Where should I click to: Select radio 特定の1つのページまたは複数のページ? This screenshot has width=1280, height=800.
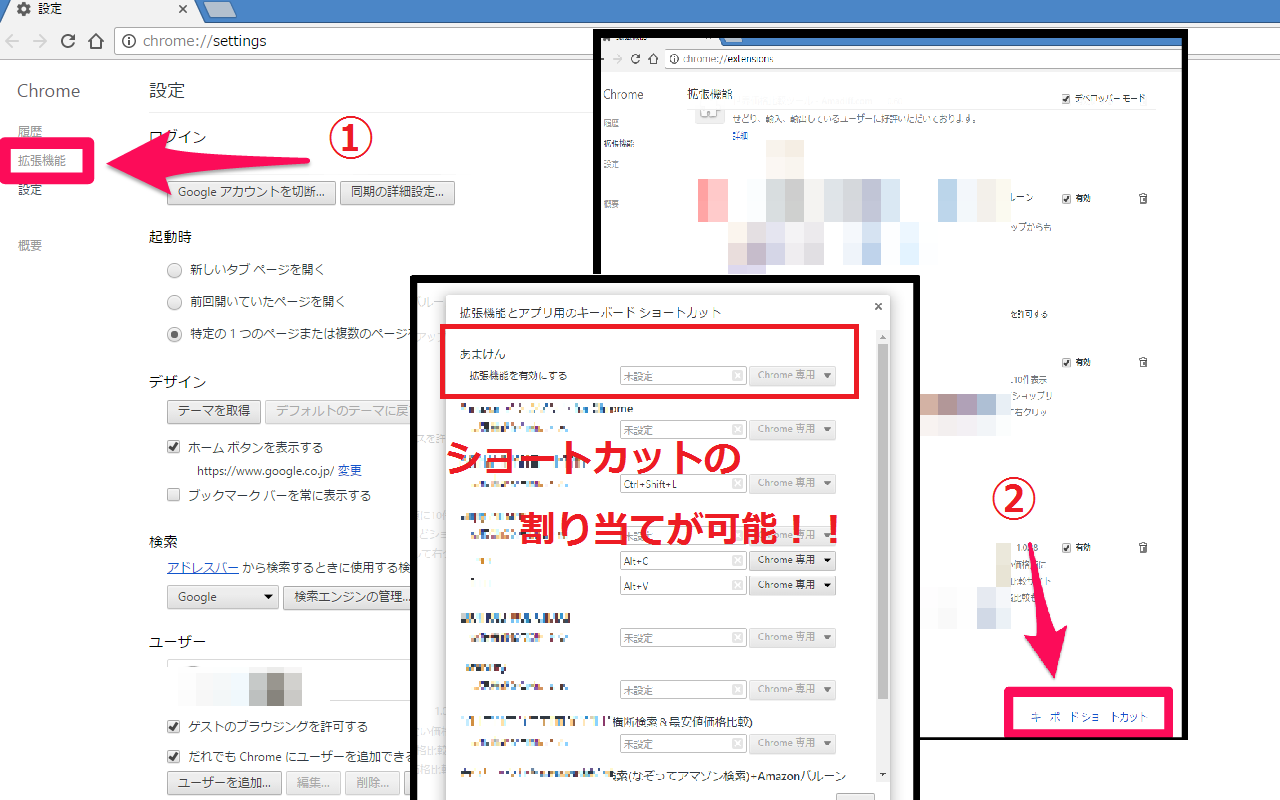point(174,334)
